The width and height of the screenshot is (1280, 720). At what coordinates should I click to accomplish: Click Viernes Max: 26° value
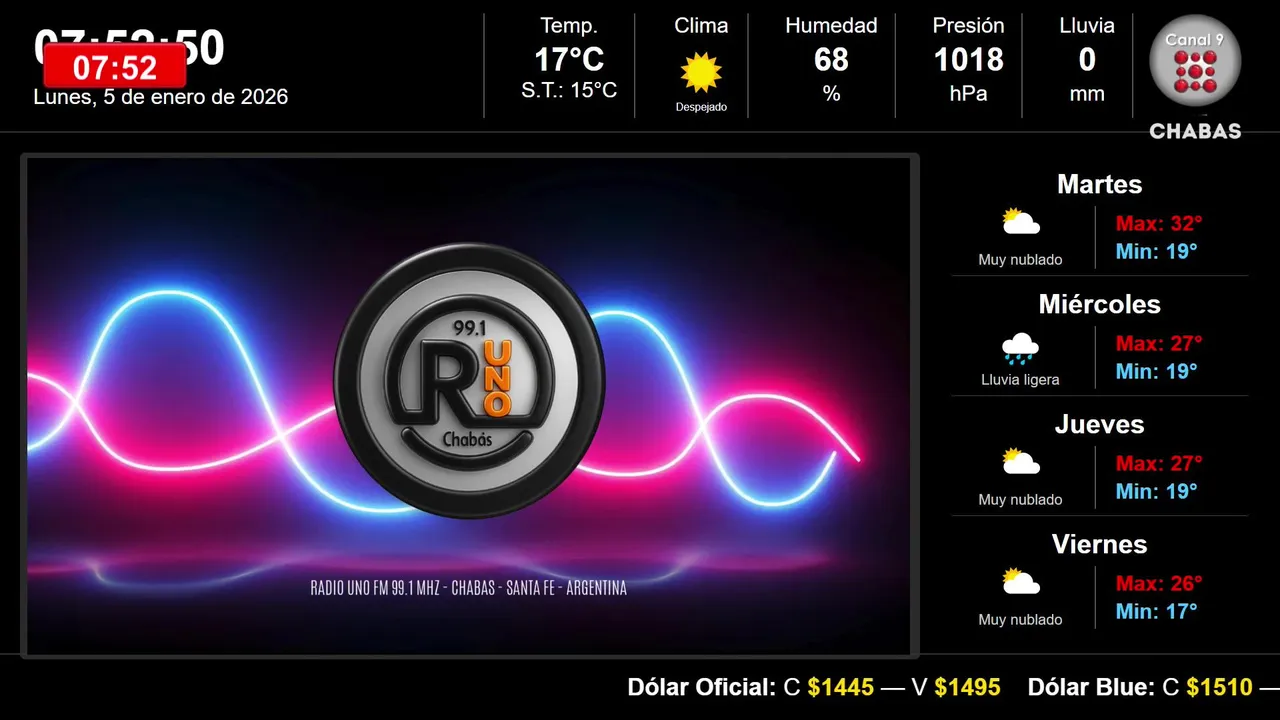(1159, 584)
